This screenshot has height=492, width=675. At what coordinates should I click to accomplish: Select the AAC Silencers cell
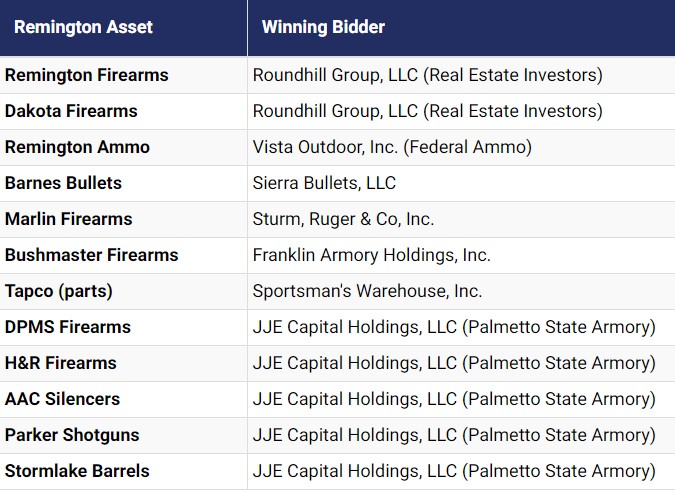[62, 399]
